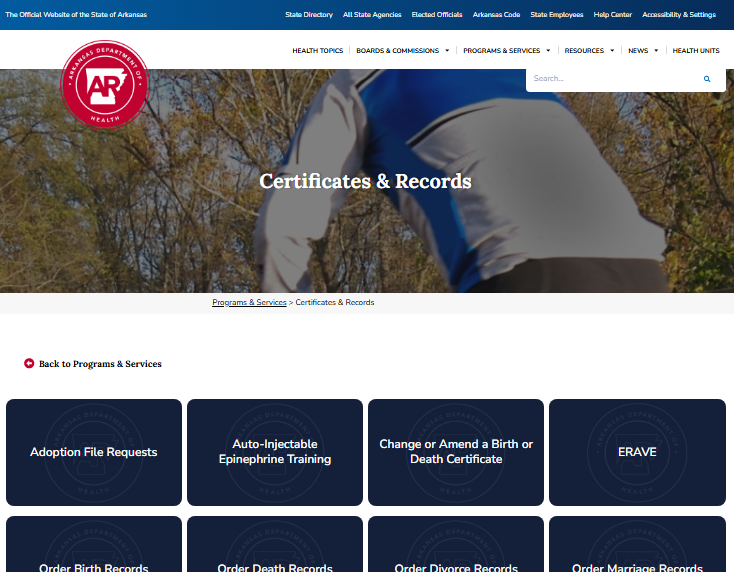
Task: Click the search magnifier icon
Action: (707, 79)
